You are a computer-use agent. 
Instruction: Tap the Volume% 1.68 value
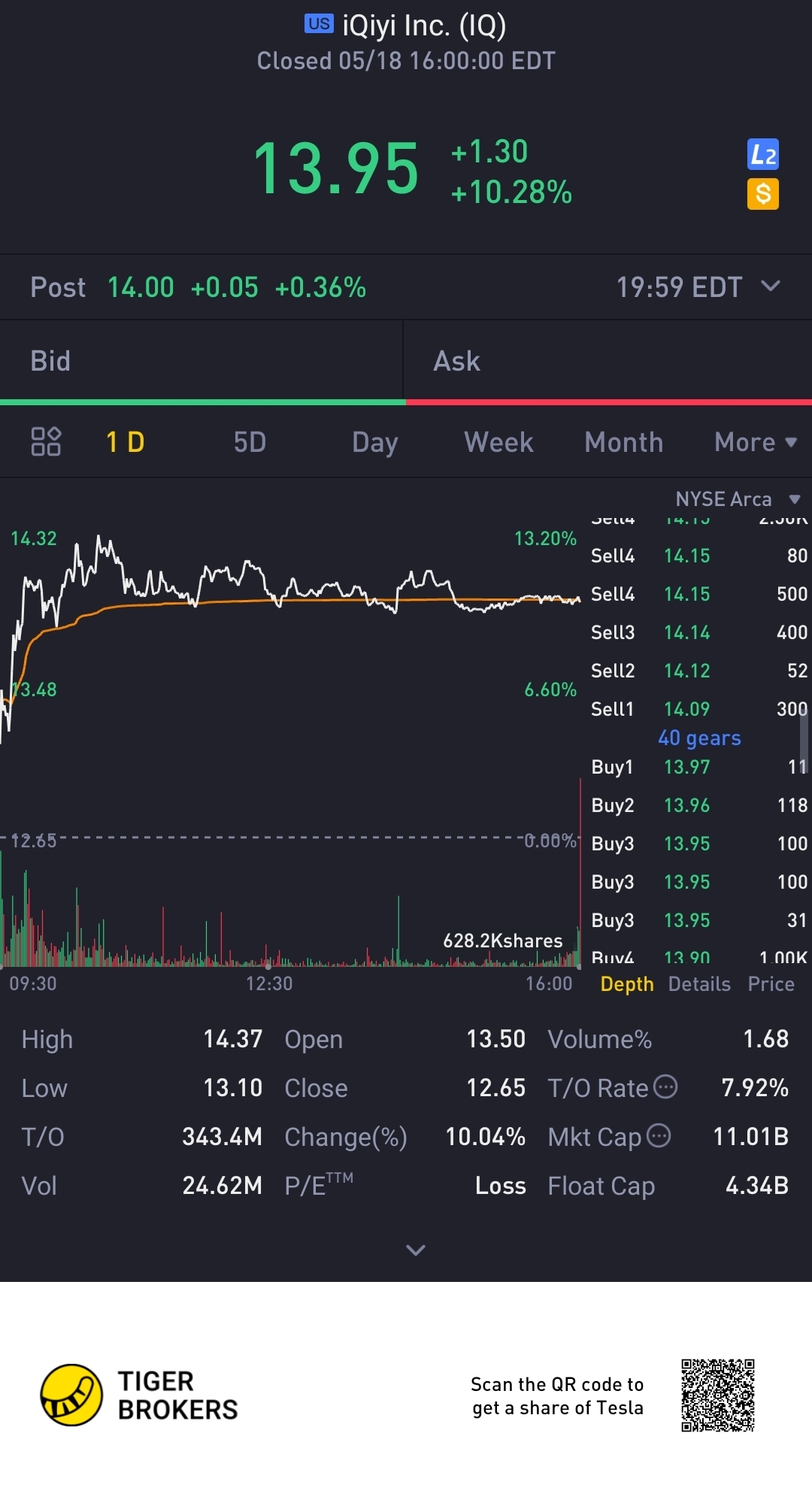[x=765, y=1039]
